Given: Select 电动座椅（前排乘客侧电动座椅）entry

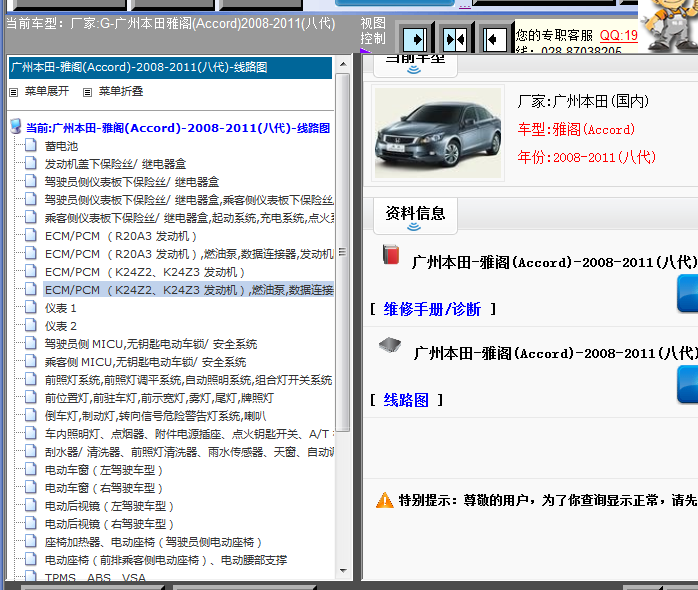Looking at the screenshot, I should 166,560.
